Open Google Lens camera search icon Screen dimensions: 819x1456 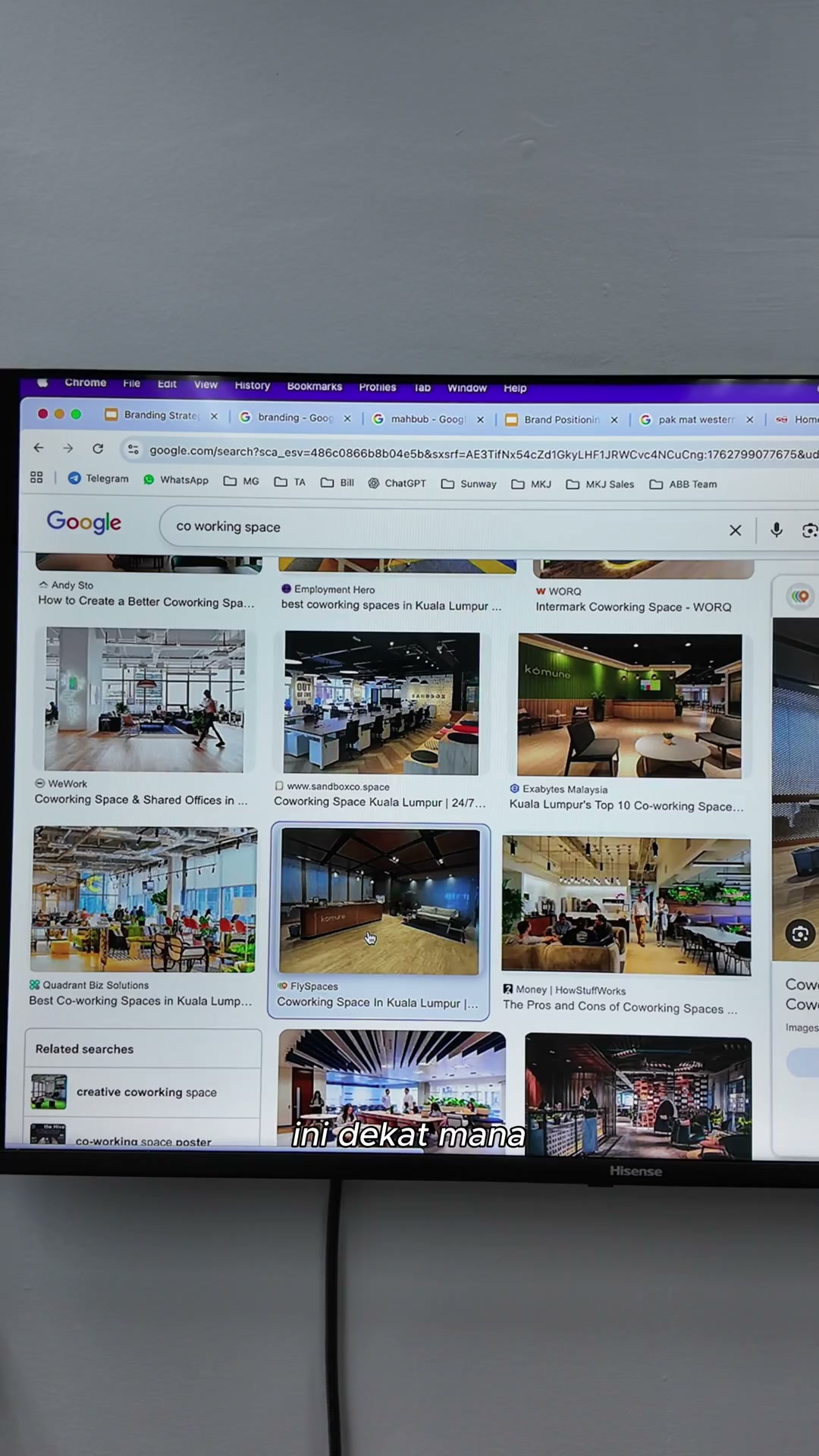(x=809, y=531)
